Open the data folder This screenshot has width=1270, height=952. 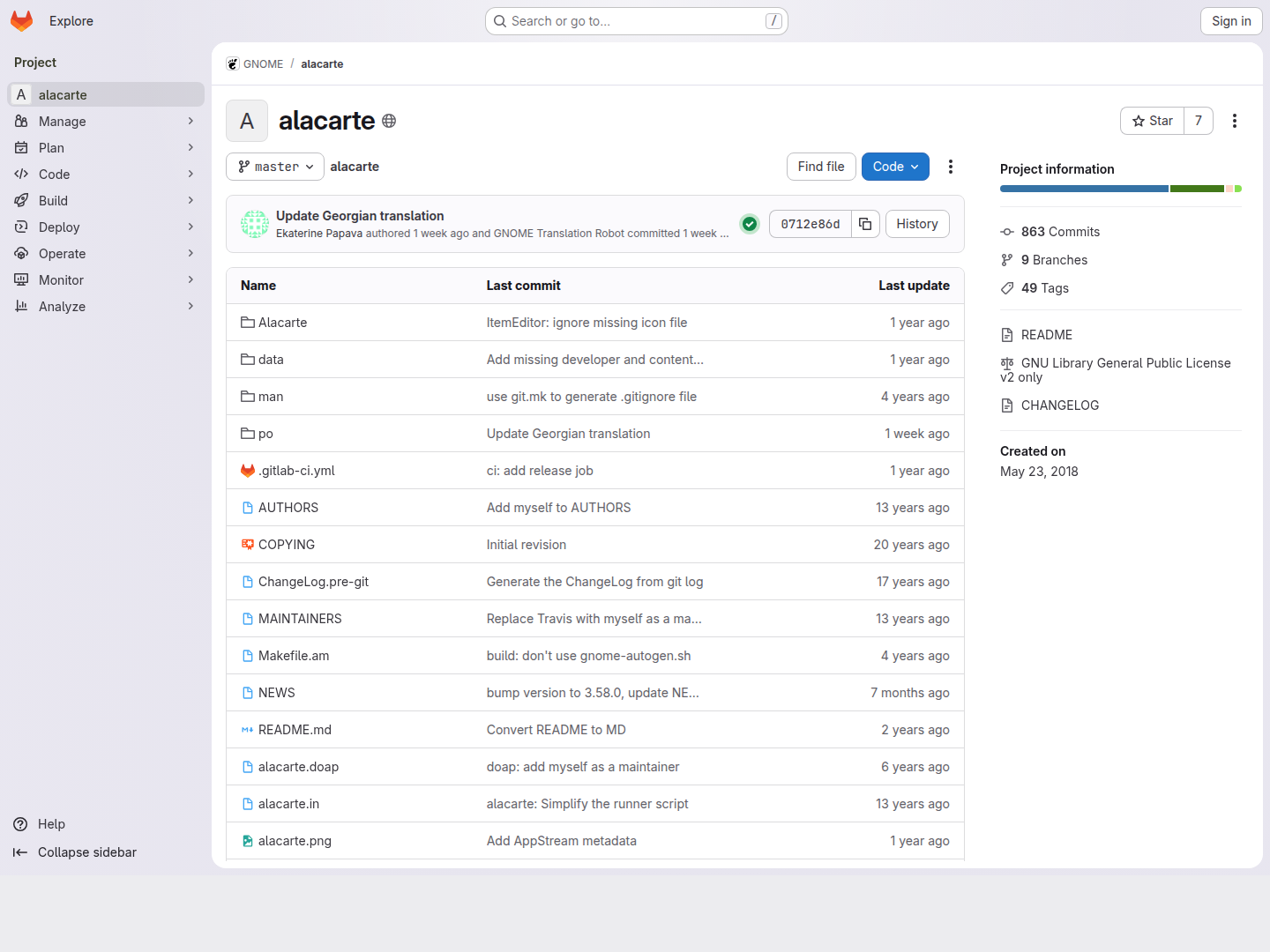click(271, 360)
